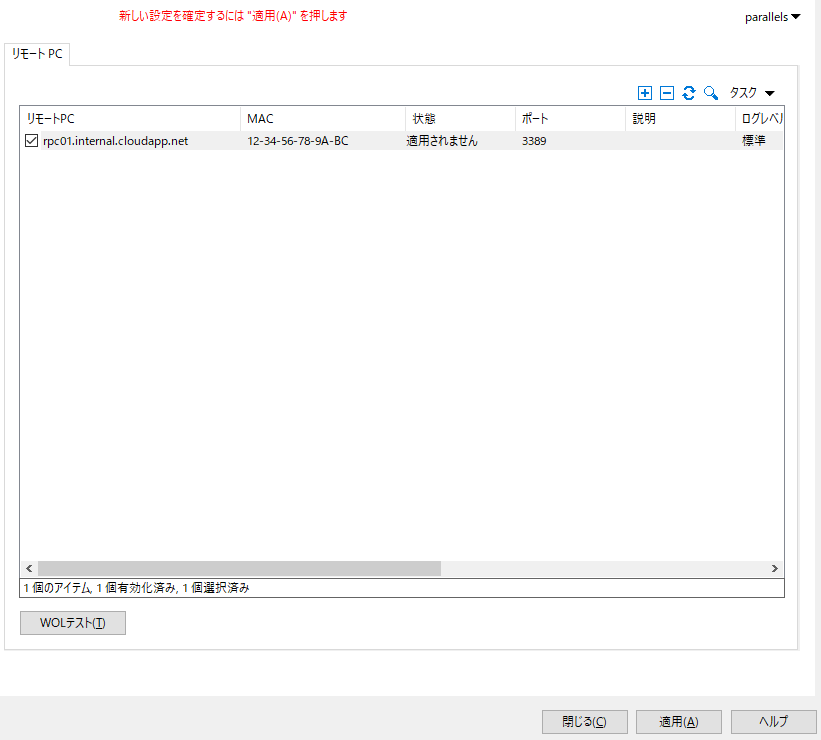This screenshot has width=821, height=740.
Task: Uncheck the rpc01.internal.cloudapp.net checkbox
Action: [x=31, y=141]
